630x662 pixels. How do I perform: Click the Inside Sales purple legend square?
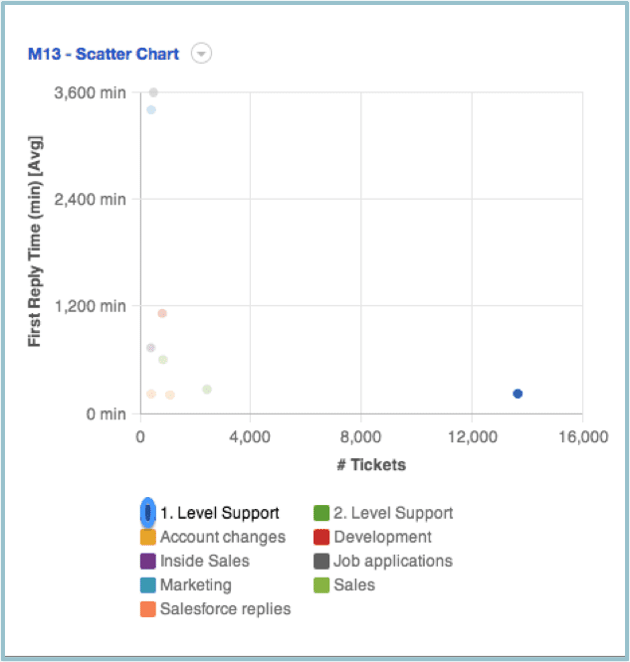tap(148, 561)
